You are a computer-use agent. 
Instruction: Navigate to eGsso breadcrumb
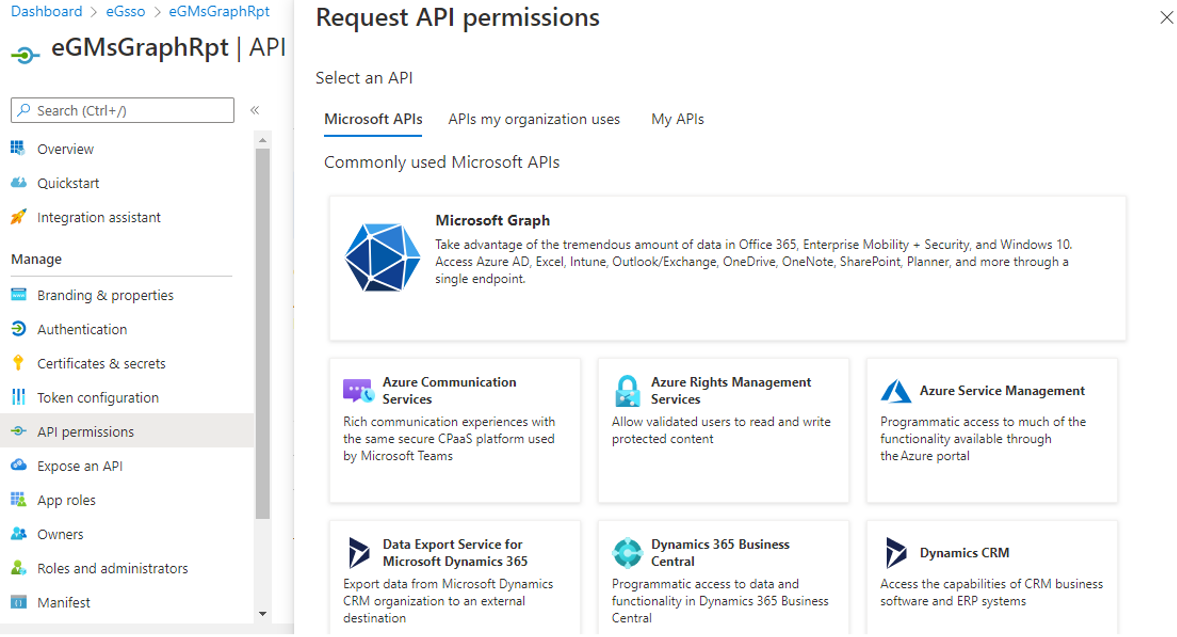click(x=125, y=11)
